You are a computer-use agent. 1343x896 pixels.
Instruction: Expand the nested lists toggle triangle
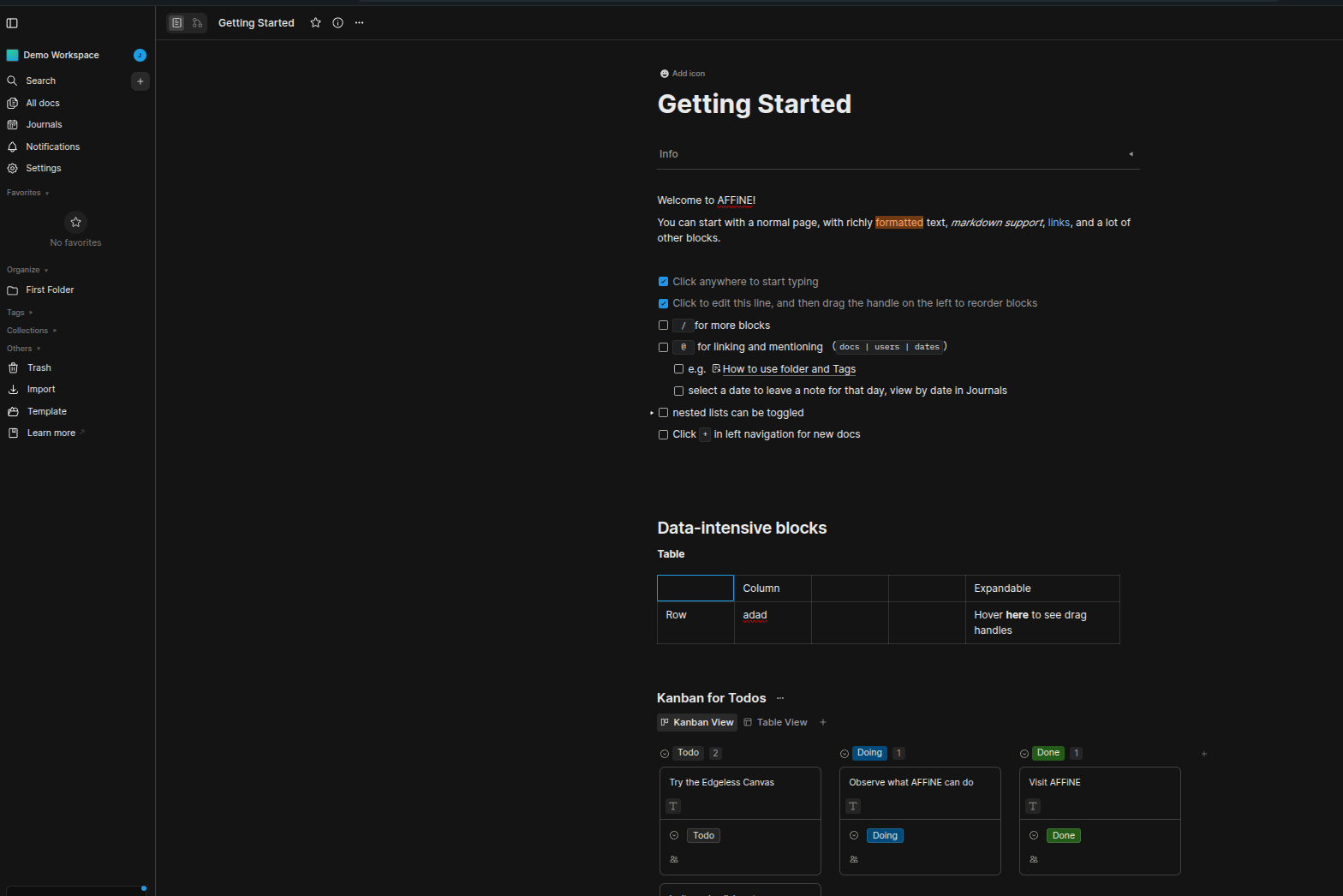[652, 413]
